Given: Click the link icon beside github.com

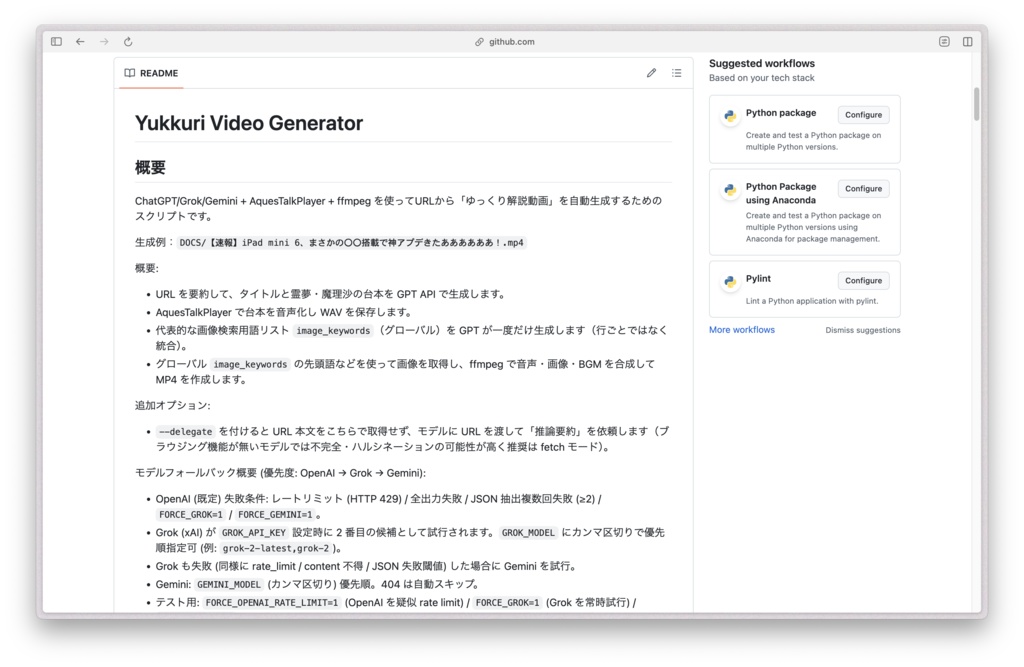Looking at the screenshot, I should 479,42.
